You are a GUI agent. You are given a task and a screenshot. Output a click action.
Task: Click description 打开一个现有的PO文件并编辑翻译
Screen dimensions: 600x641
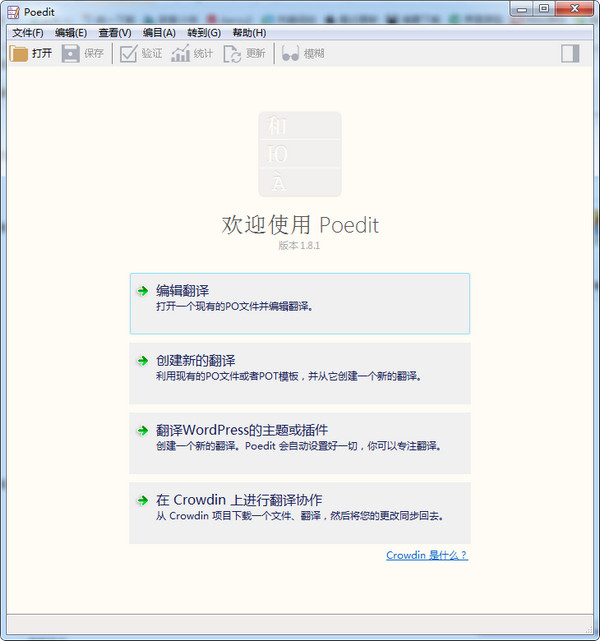pyautogui.click(x=235, y=307)
